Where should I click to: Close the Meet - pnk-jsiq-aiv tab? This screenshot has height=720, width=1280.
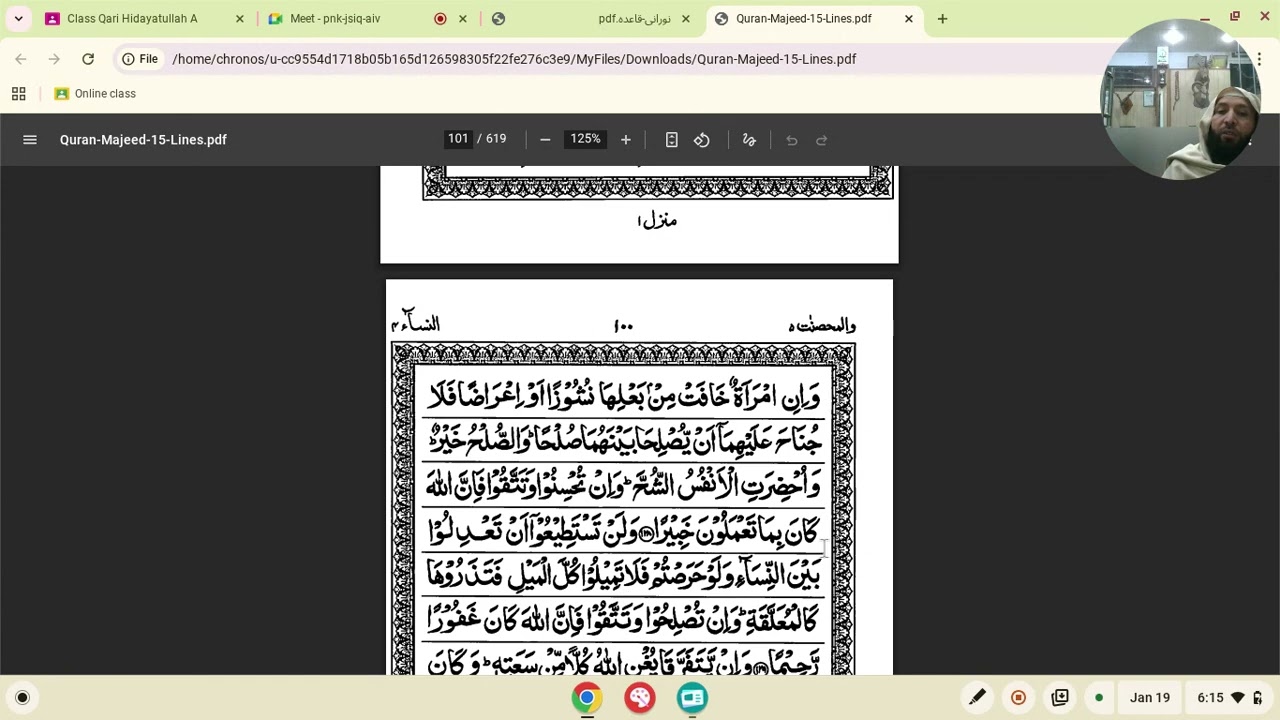tap(463, 18)
